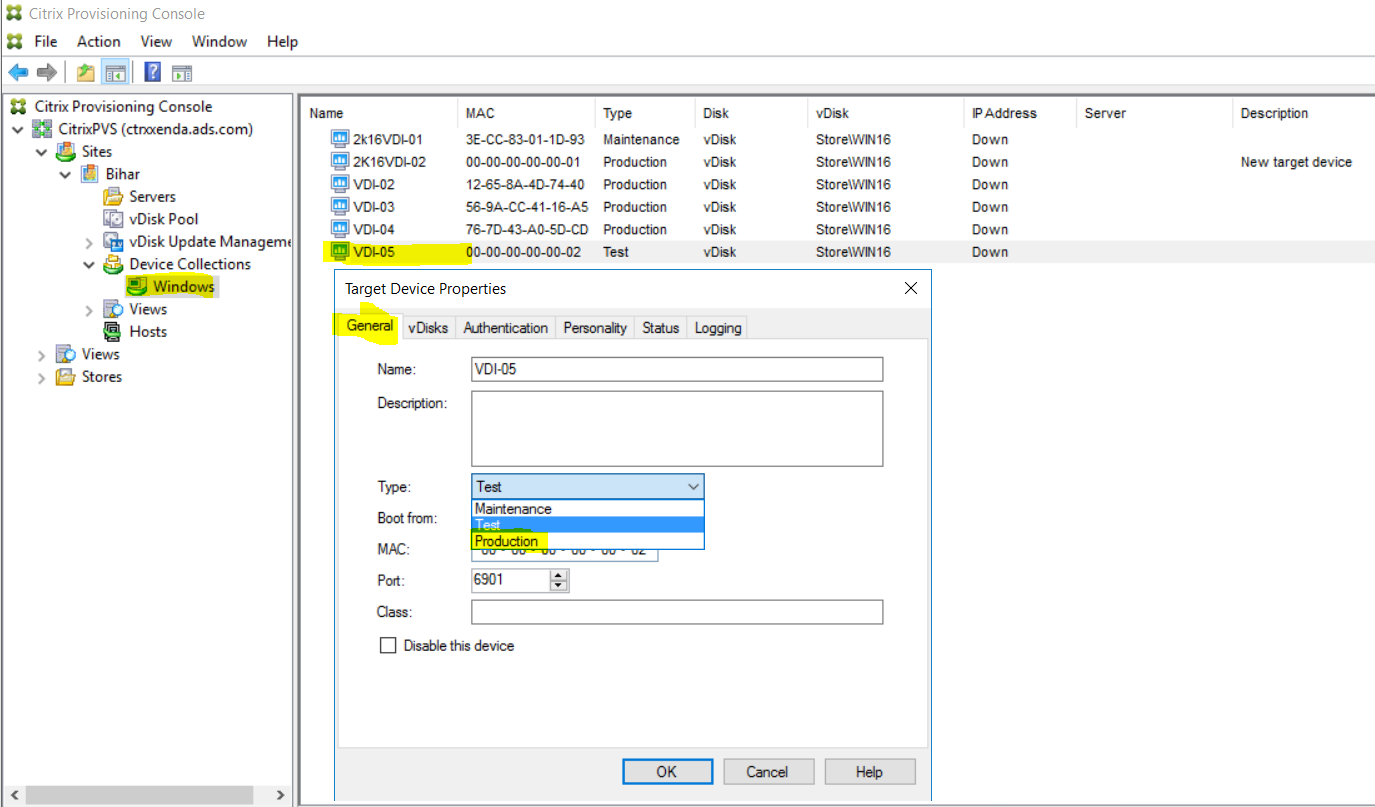Image resolution: width=1375 pixels, height=807 pixels.
Task: Sort the device list by the IP Address column
Action: click(1020, 113)
